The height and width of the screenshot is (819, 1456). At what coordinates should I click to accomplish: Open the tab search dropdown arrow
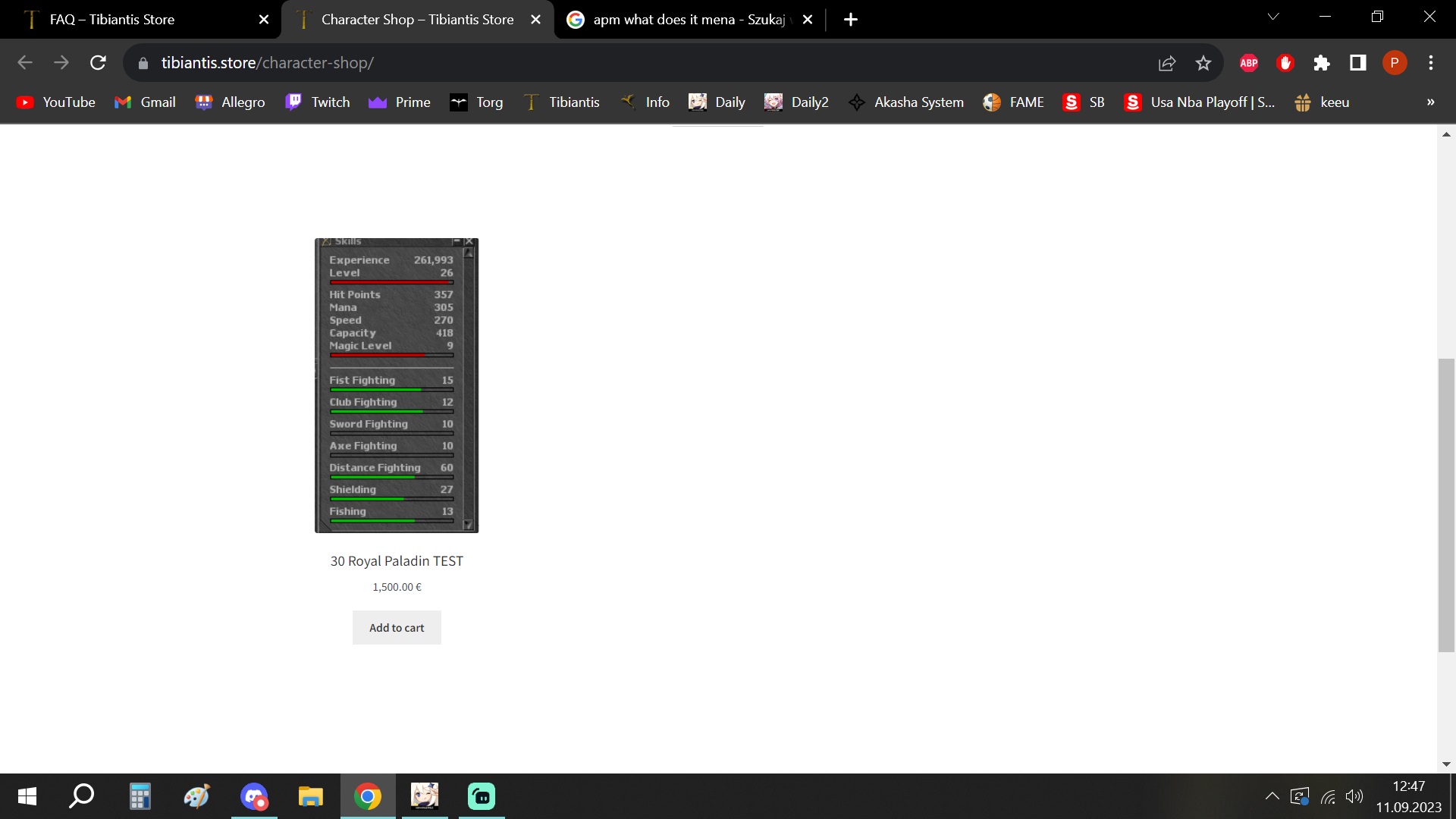pos(1273,17)
